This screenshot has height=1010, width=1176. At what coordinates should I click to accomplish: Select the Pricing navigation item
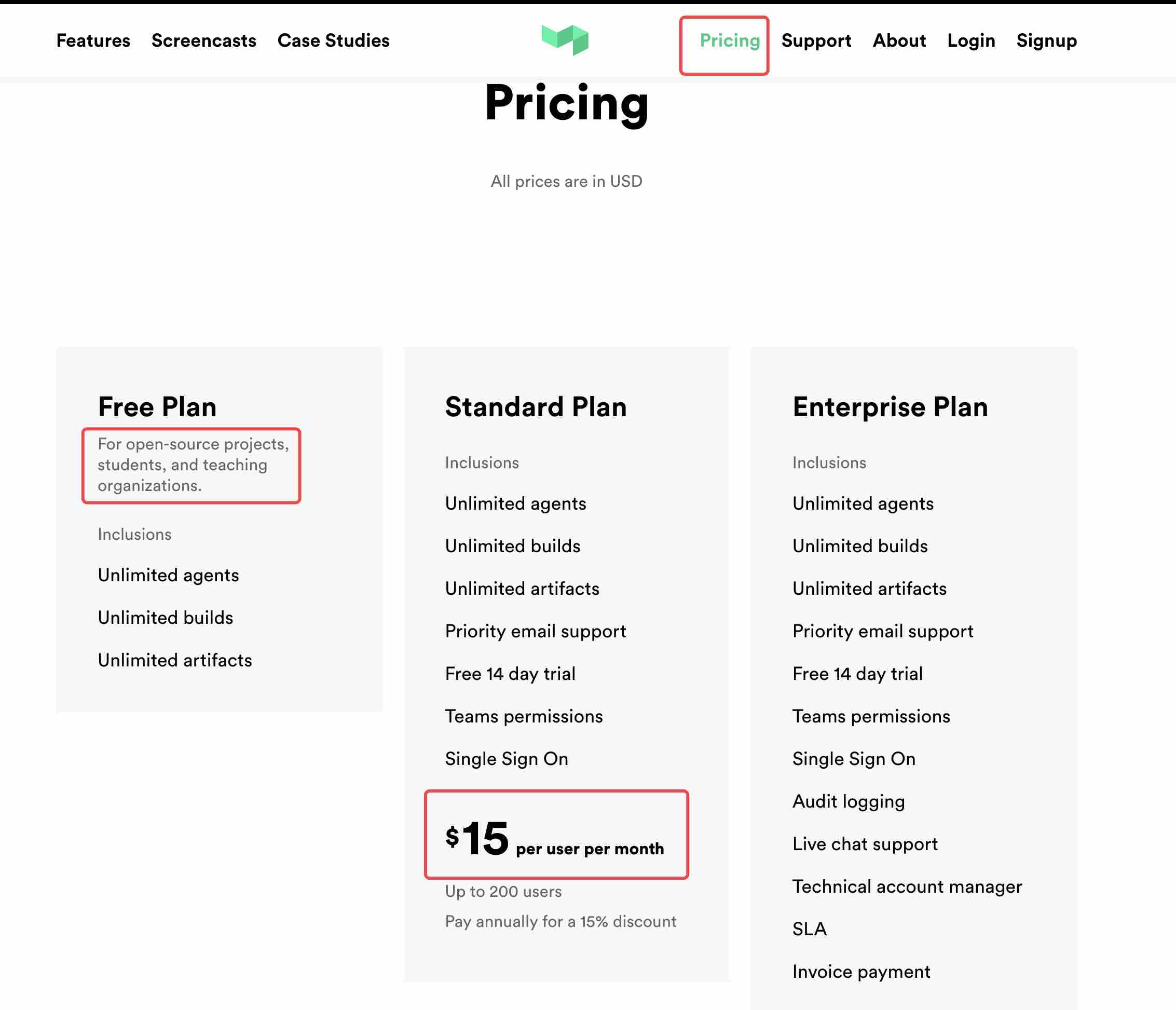coord(729,41)
